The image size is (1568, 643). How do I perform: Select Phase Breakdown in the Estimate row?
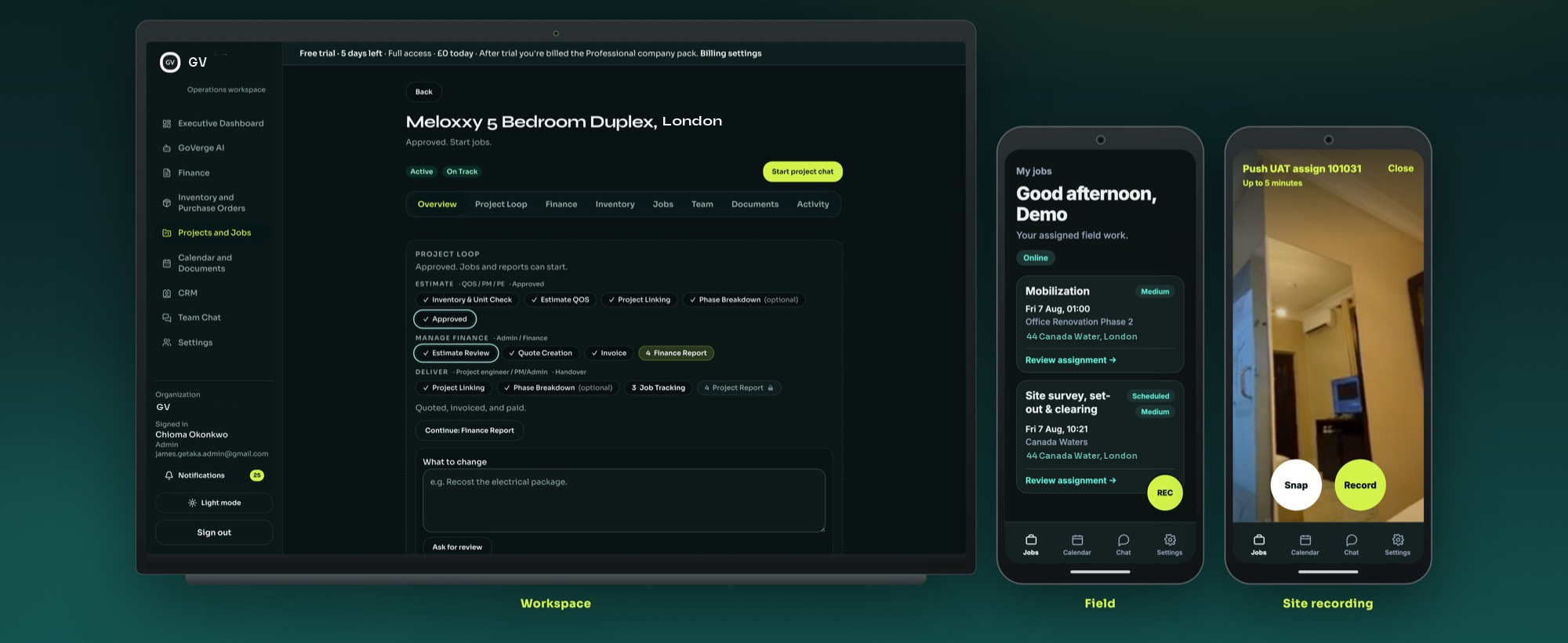[x=743, y=300]
